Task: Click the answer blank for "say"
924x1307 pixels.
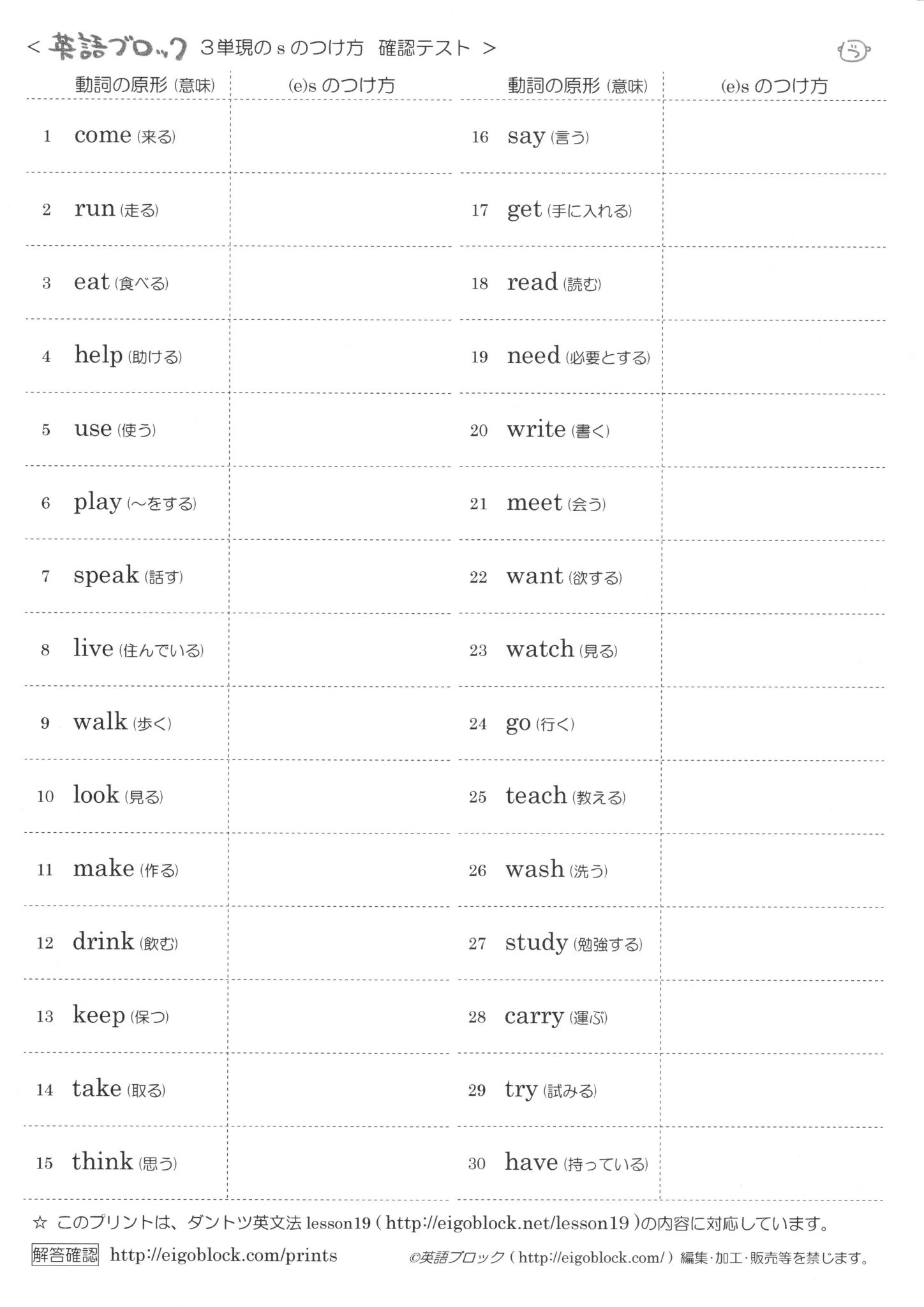Action: pyautogui.click(x=774, y=137)
